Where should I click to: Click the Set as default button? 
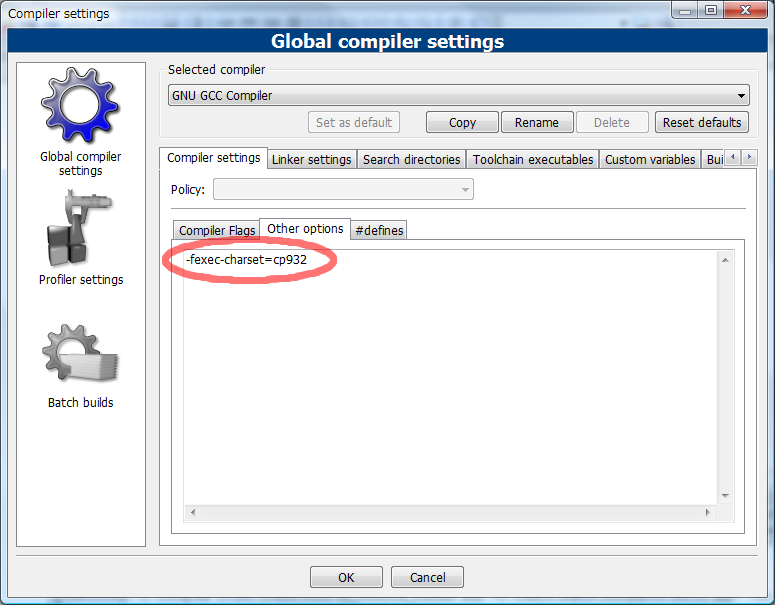tap(354, 122)
